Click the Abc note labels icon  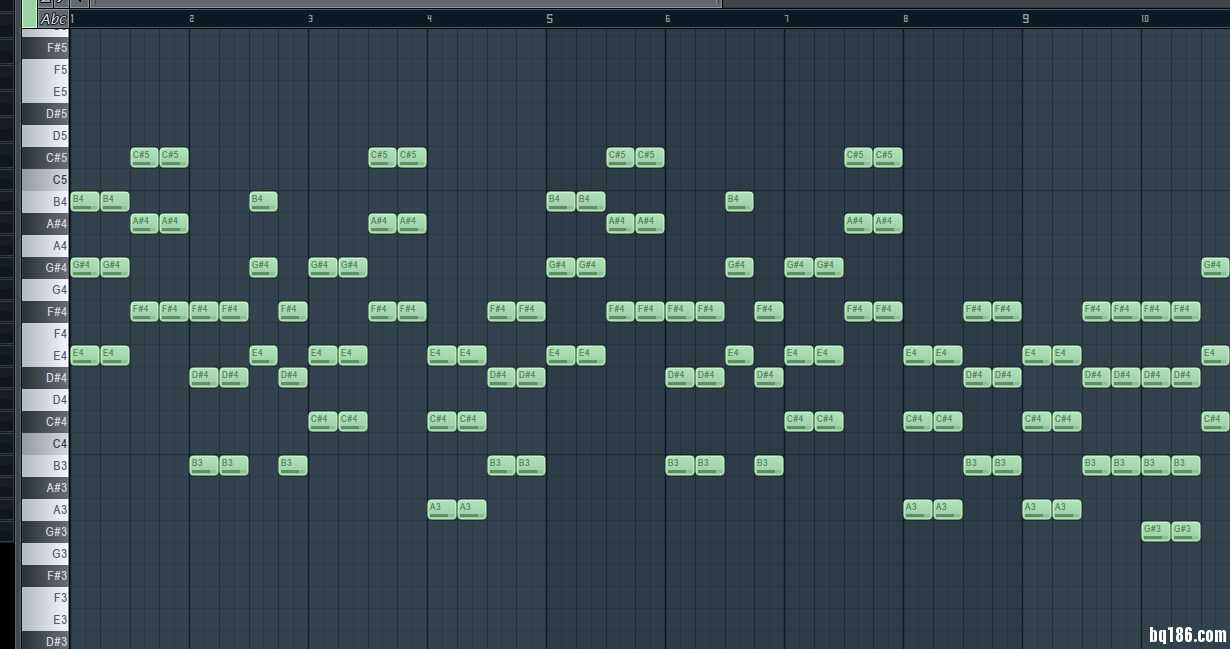(53, 19)
